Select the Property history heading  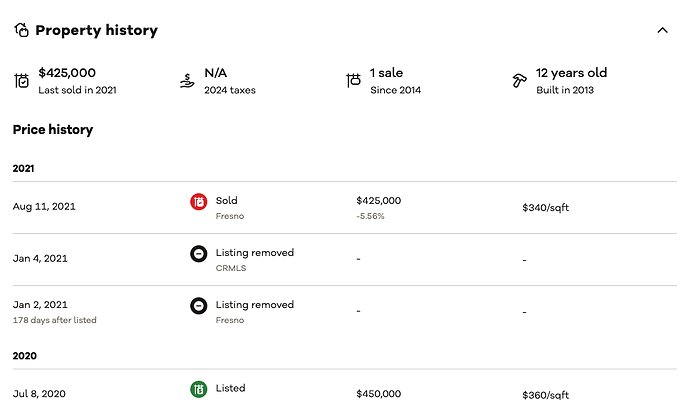pos(96,31)
